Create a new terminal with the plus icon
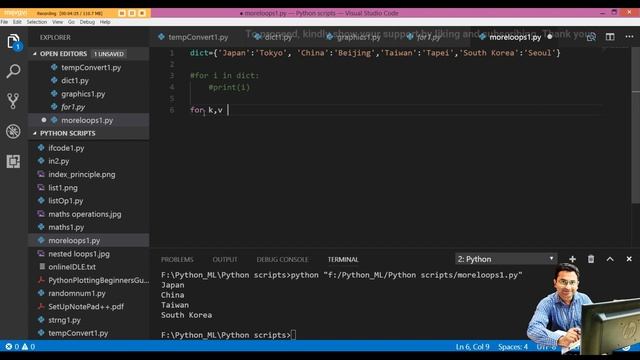Viewport: 640px width, 360px height. [572, 259]
